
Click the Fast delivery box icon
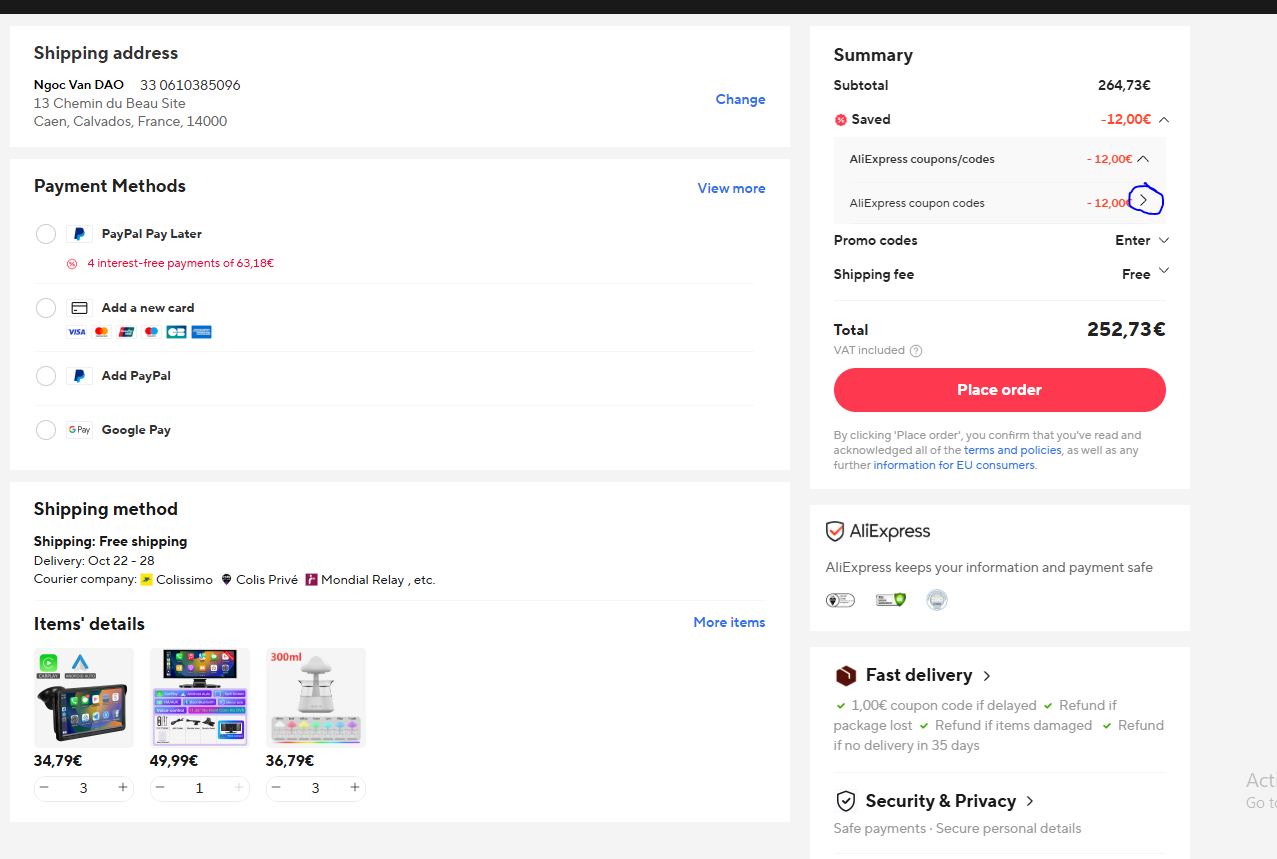(x=846, y=676)
